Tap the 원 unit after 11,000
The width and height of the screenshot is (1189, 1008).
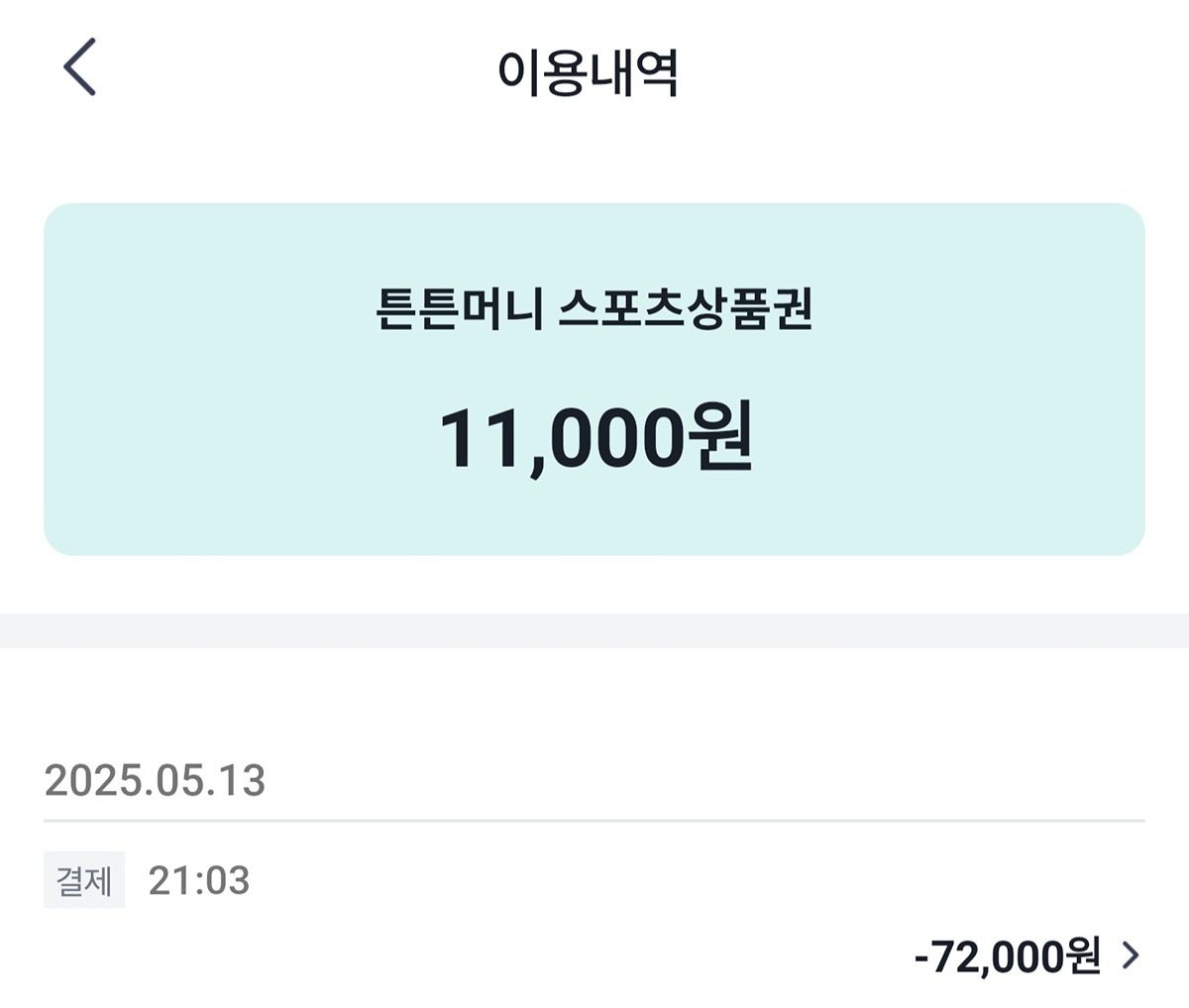tap(719, 437)
